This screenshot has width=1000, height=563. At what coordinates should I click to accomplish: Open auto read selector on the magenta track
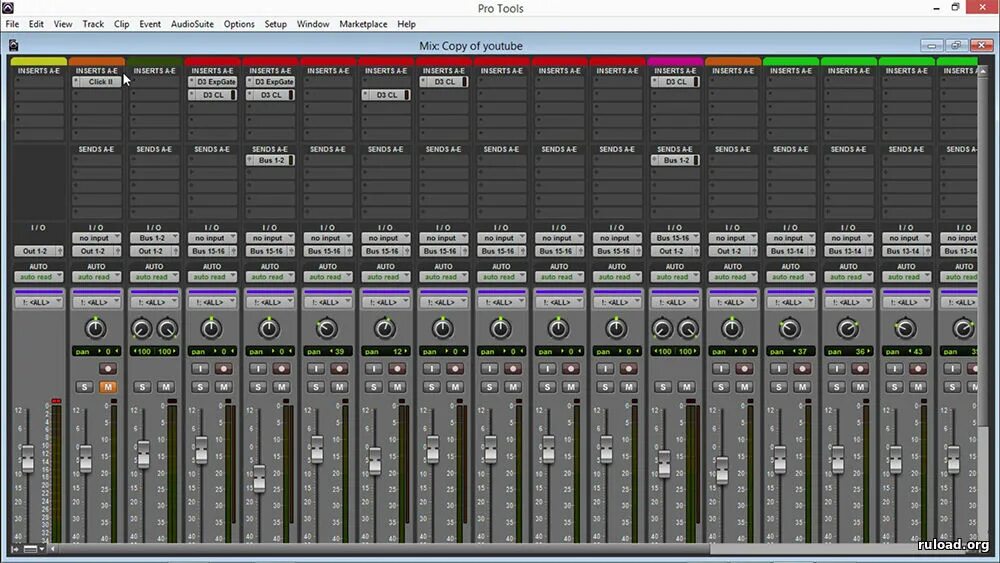click(675, 277)
